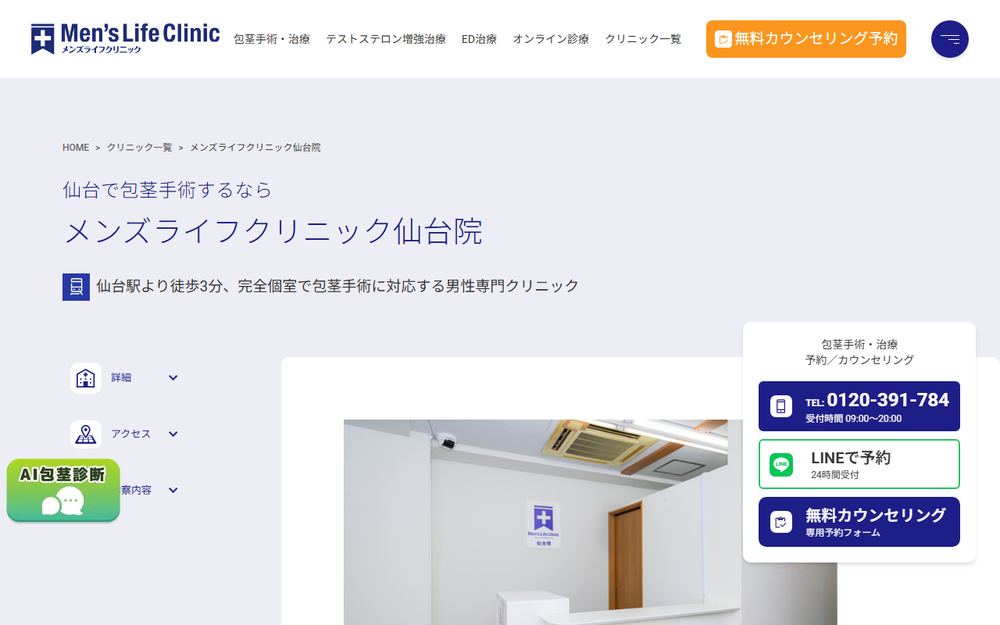Click the phone icon in the TEL button
The height and width of the screenshot is (625, 1000).
[x=781, y=406]
